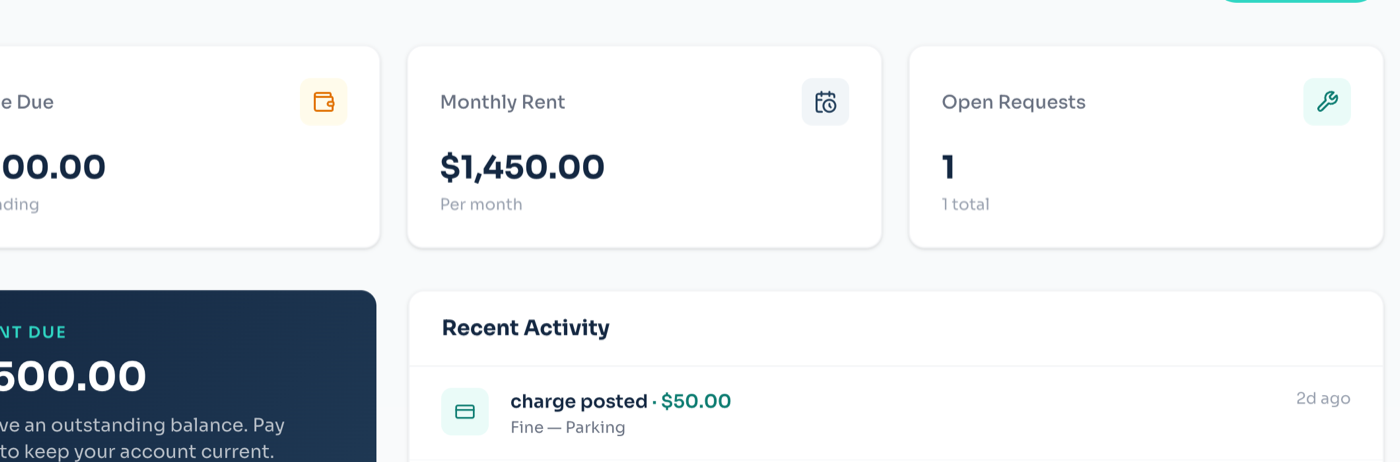The height and width of the screenshot is (462, 1400).
Task: Click the orange wallet icon
Action: (x=323, y=102)
